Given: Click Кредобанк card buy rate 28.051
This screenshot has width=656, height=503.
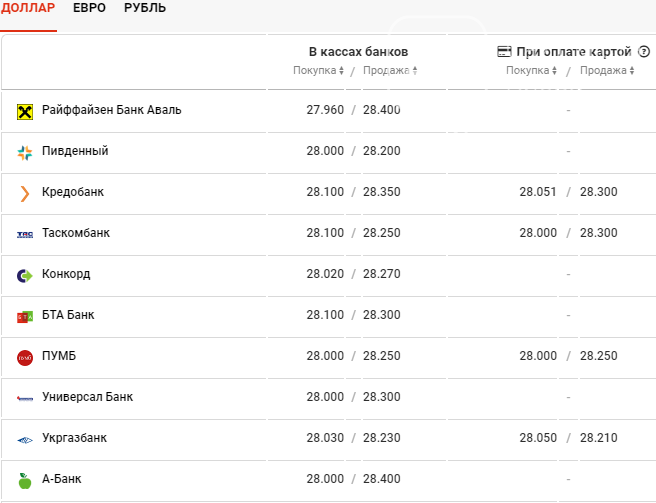Looking at the screenshot, I should click(538, 192).
